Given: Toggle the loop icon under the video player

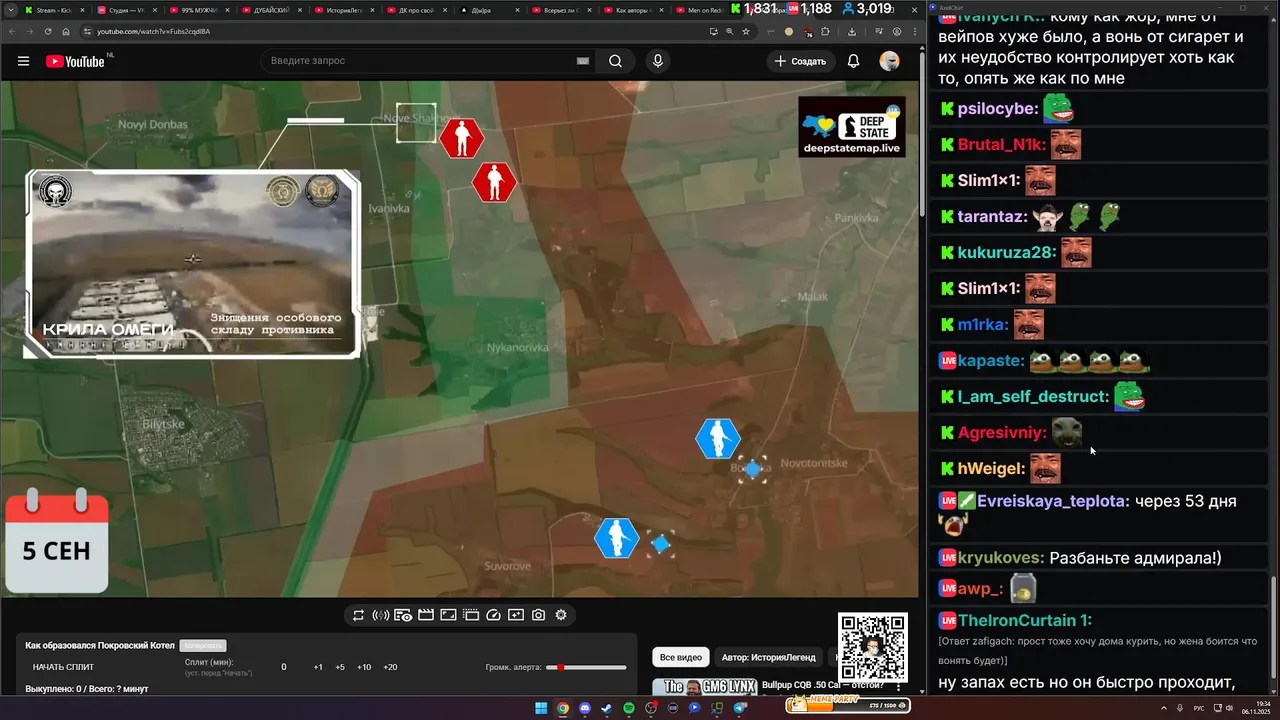Looking at the screenshot, I should [x=358, y=615].
